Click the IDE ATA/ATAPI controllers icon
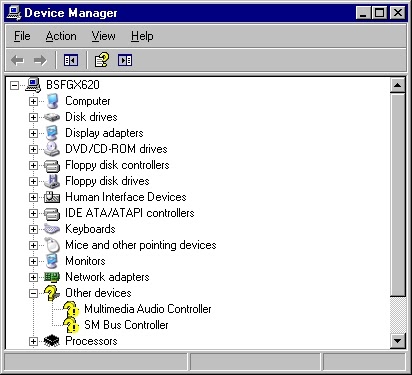Image resolution: width=412 pixels, height=375 pixels. (x=52, y=213)
